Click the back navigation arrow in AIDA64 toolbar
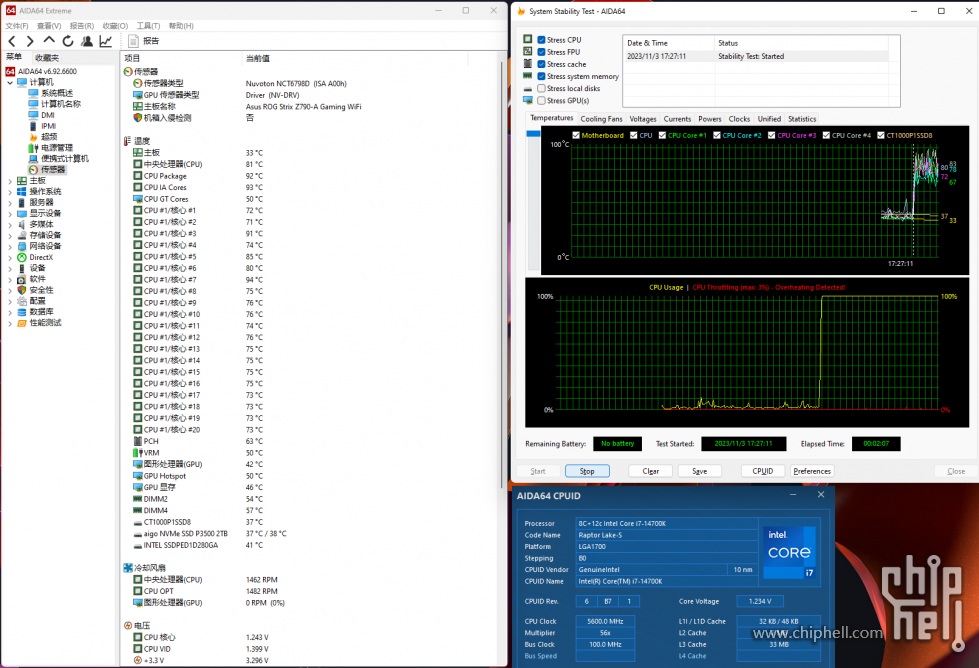Image resolution: width=979 pixels, height=668 pixels. [12, 41]
